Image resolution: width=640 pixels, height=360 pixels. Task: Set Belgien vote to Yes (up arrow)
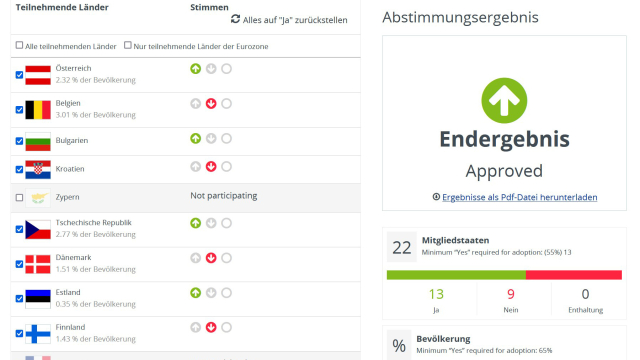(x=196, y=104)
